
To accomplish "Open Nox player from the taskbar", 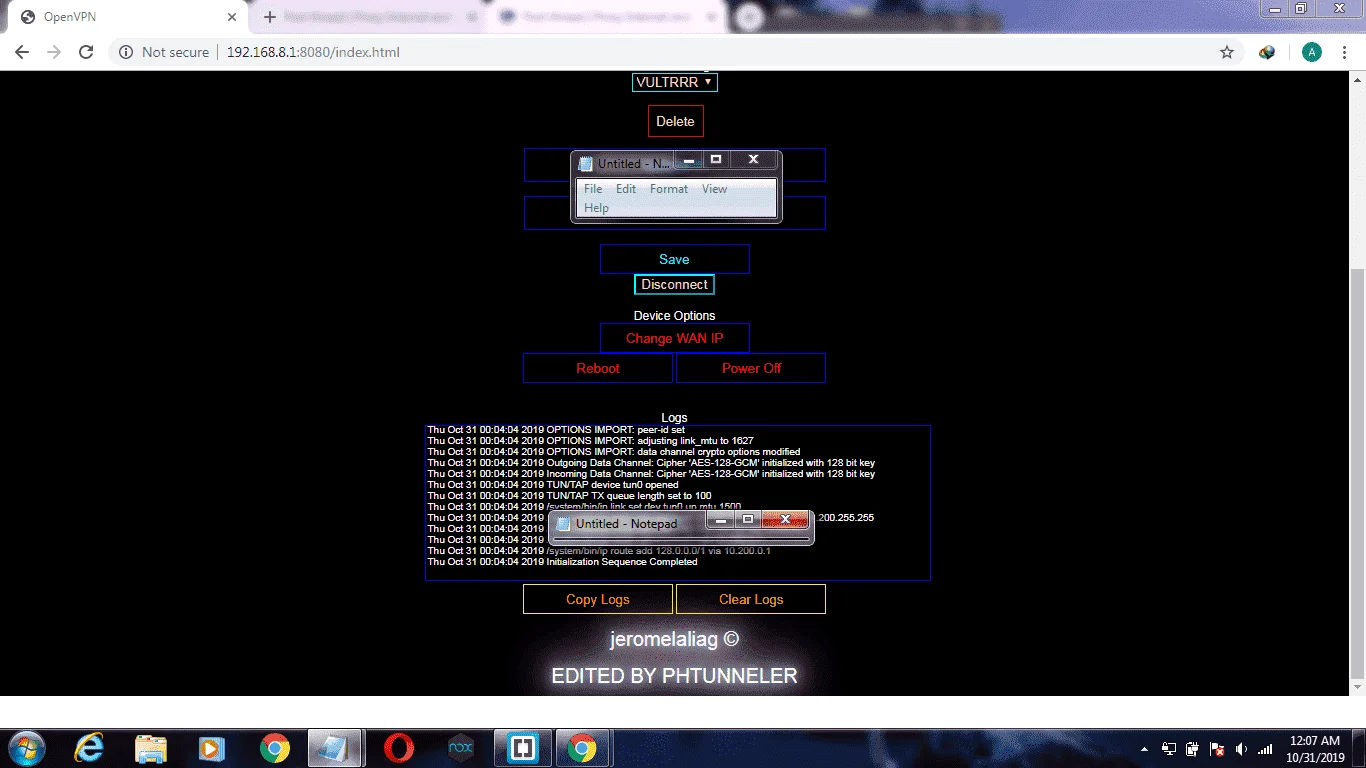I will (460, 748).
